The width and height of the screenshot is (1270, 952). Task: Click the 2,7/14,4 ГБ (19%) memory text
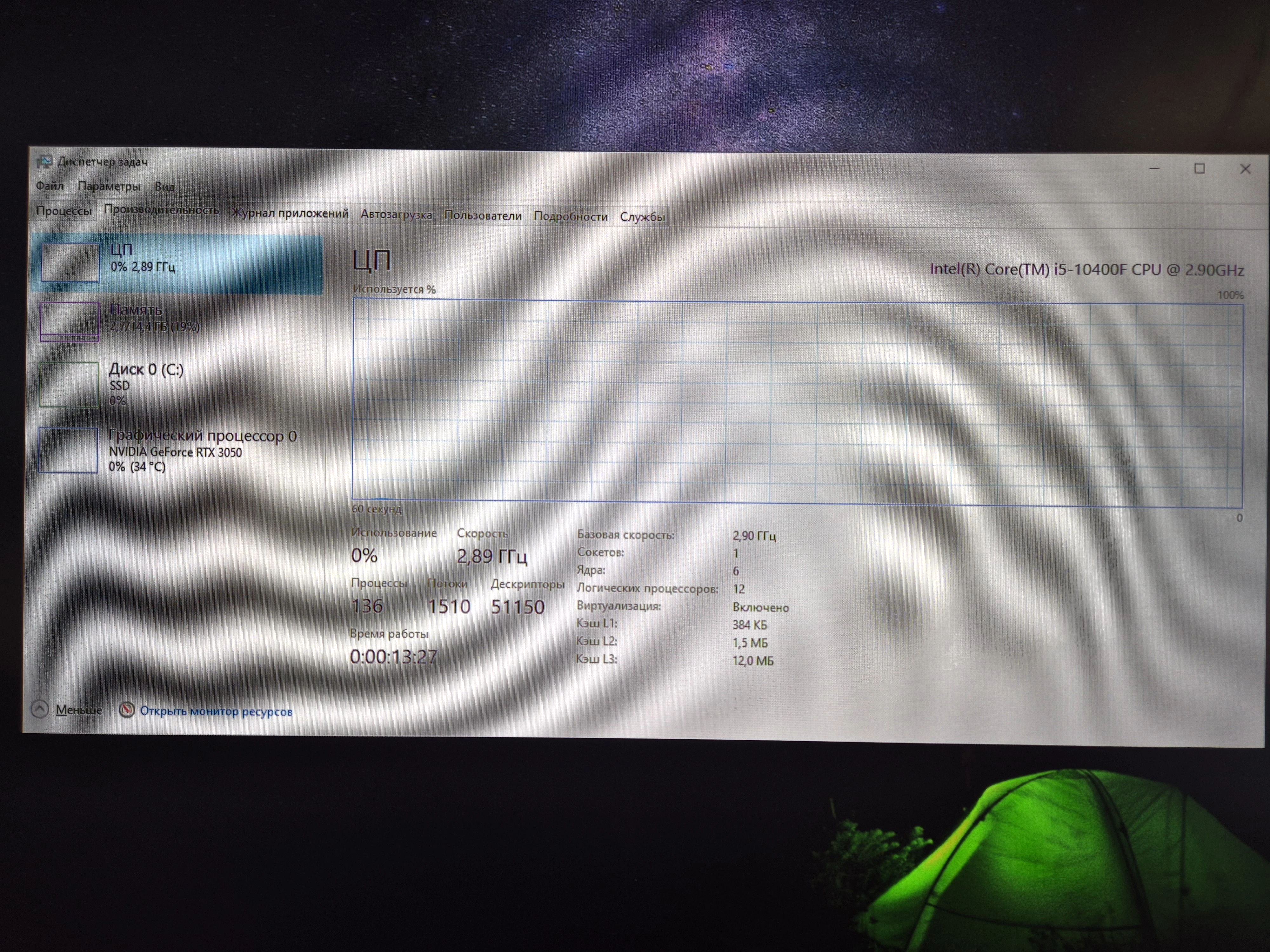click(155, 327)
